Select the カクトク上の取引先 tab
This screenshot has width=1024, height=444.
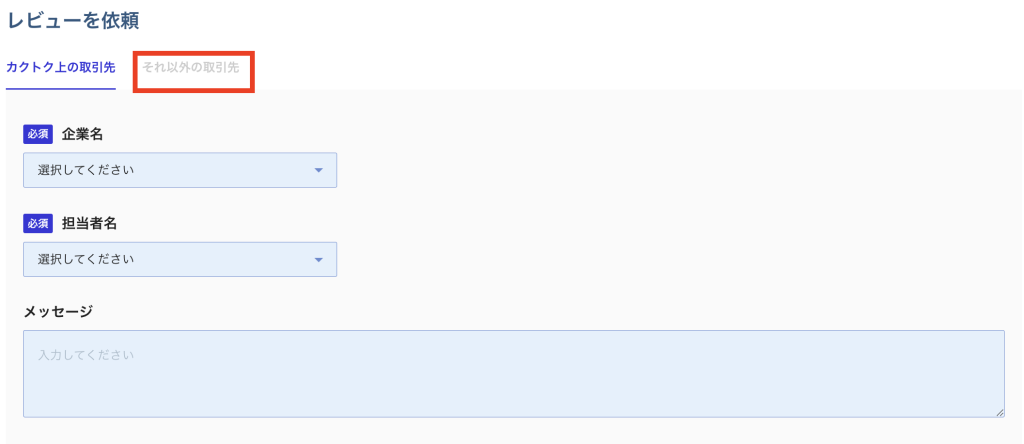pyautogui.click(x=60, y=68)
